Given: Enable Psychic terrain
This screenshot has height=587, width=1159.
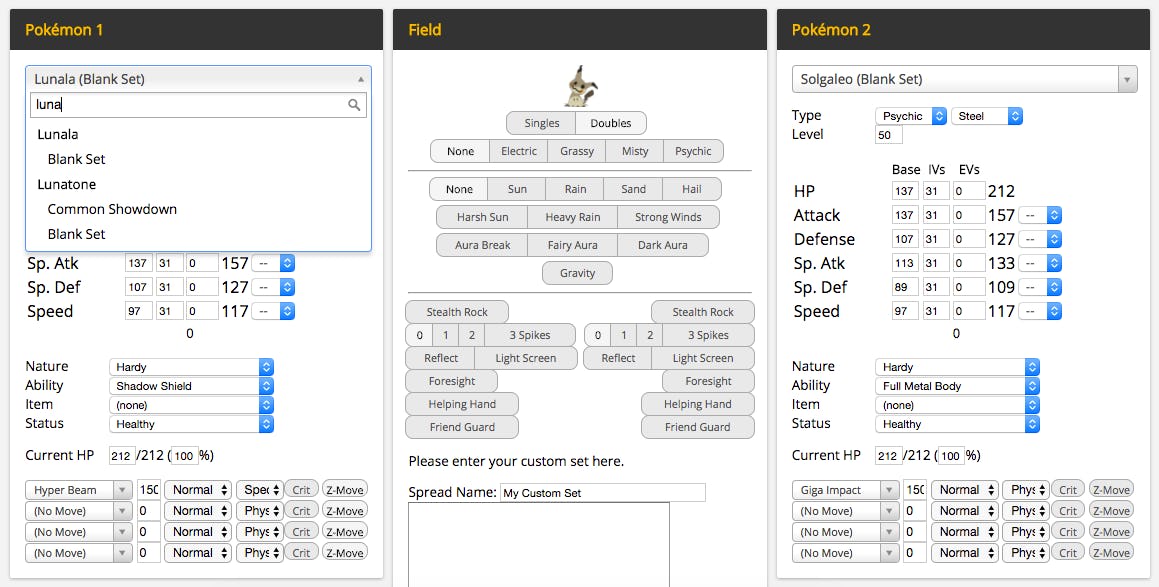Looking at the screenshot, I should tap(693, 150).
